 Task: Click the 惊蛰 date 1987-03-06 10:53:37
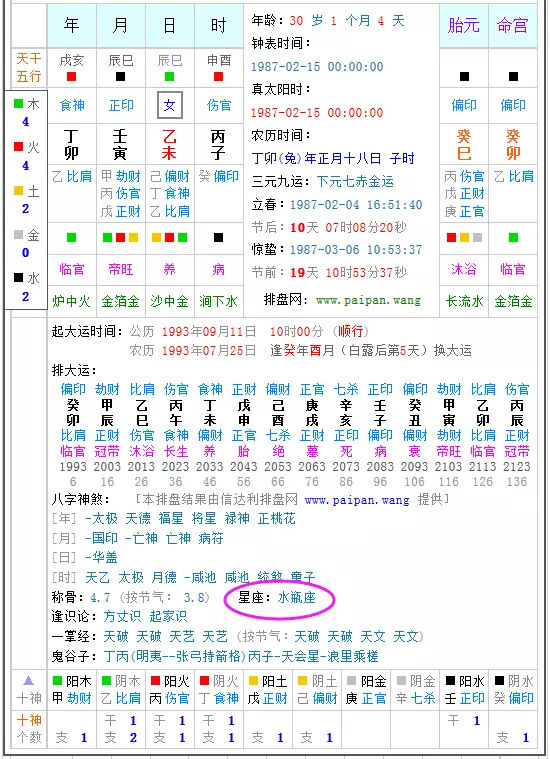[356, 250]
